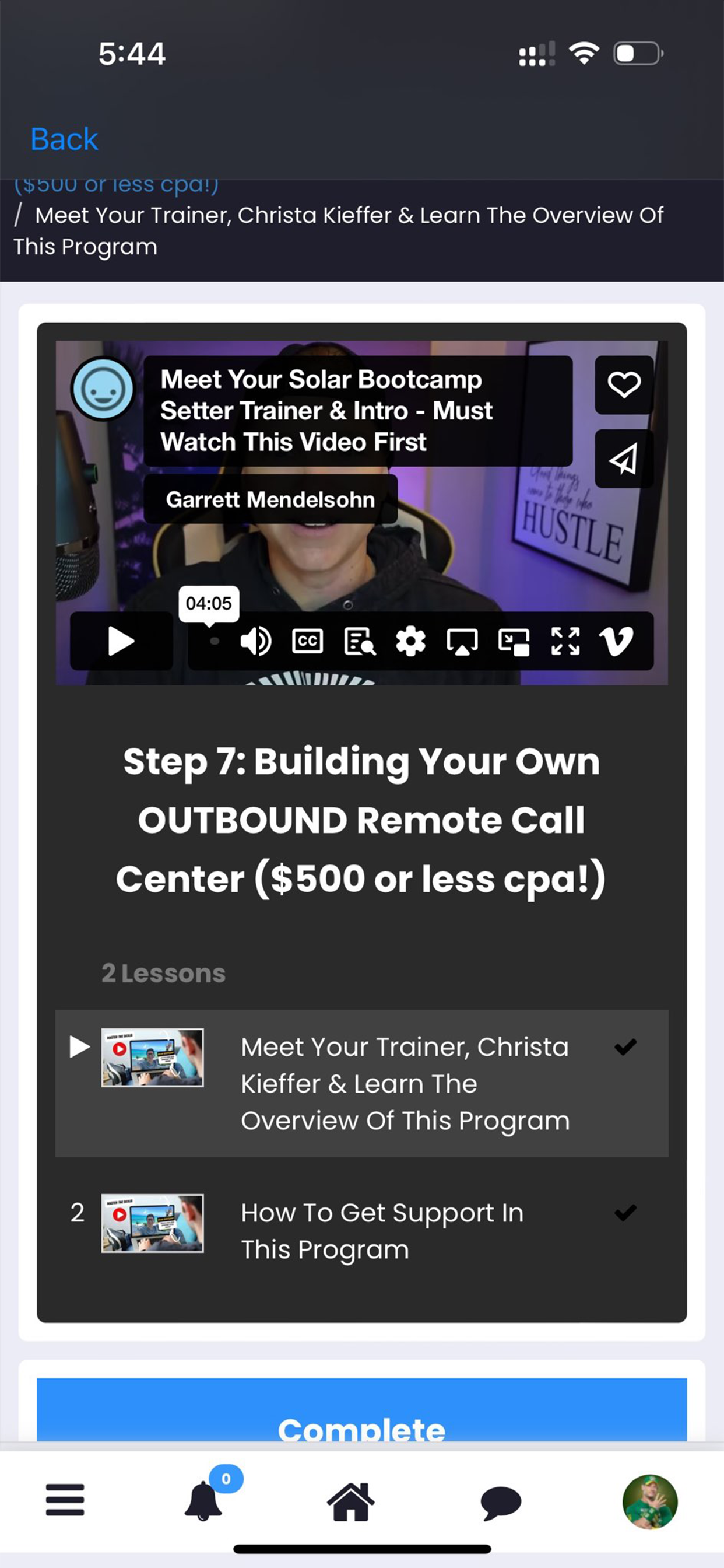Open profile avatar
The image size is (724, 1568).
pos(650,1501)
